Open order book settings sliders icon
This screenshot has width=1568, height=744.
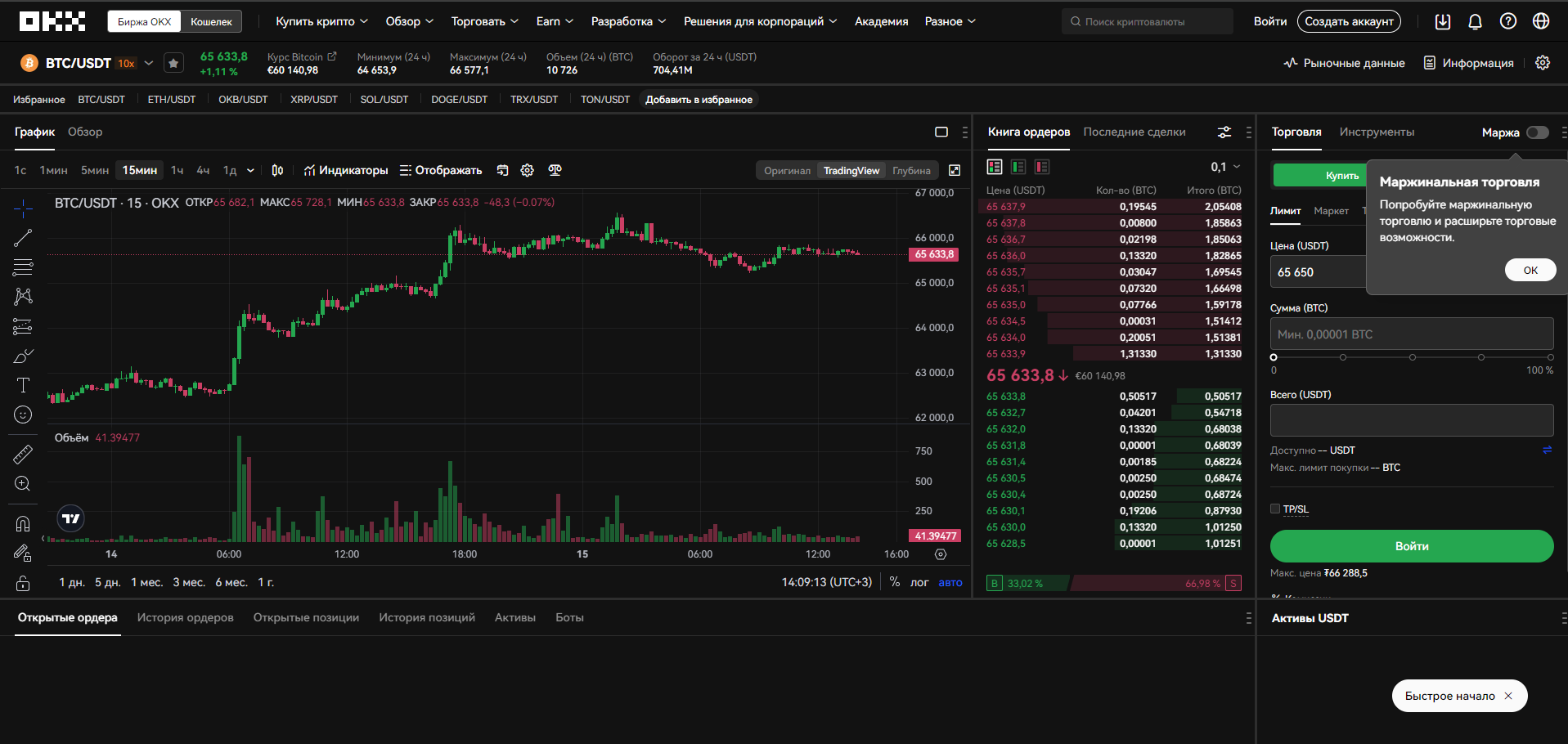pyautogui.click(x=1224, y=132)
